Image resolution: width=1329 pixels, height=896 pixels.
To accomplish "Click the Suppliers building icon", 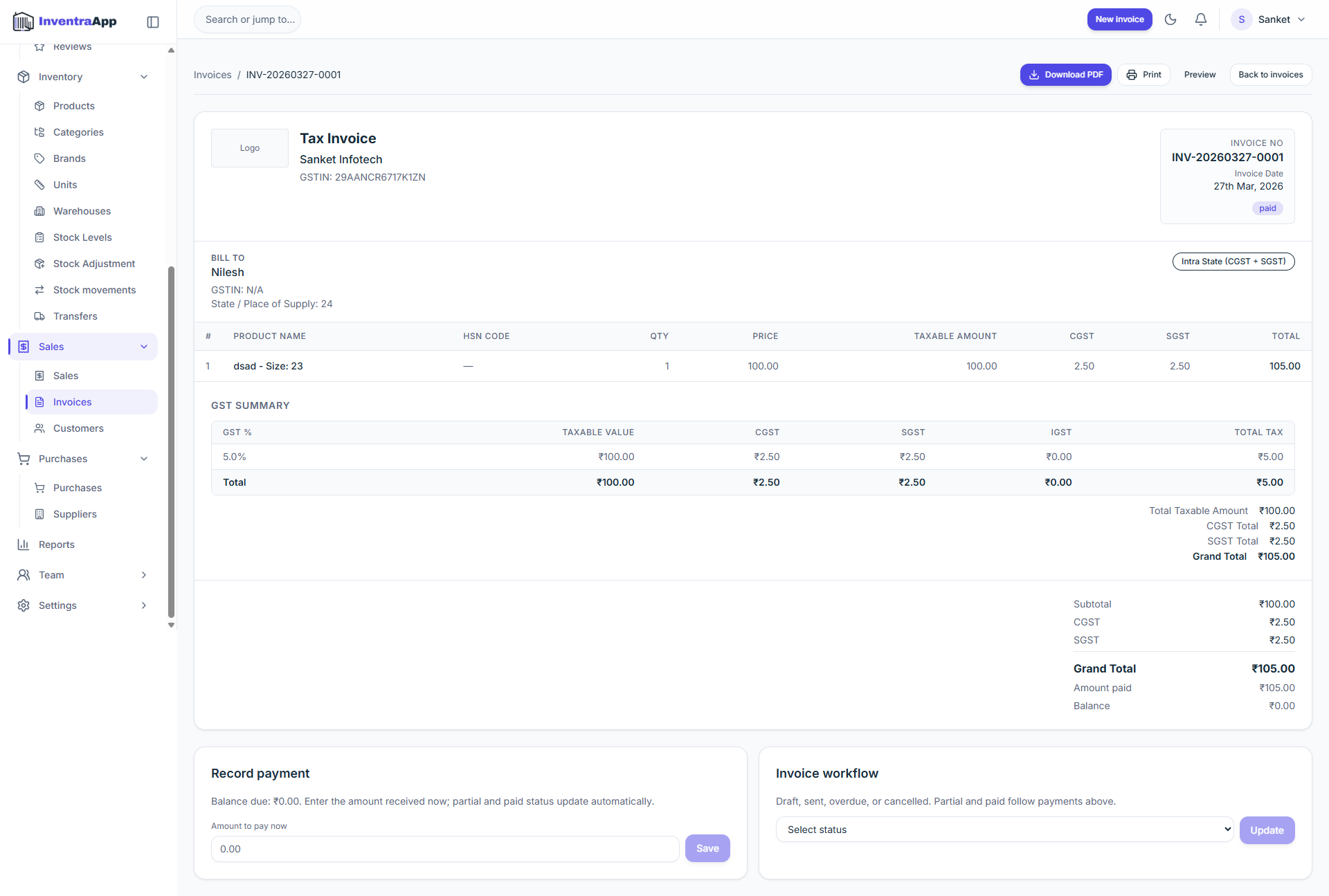I will point(39,514).
